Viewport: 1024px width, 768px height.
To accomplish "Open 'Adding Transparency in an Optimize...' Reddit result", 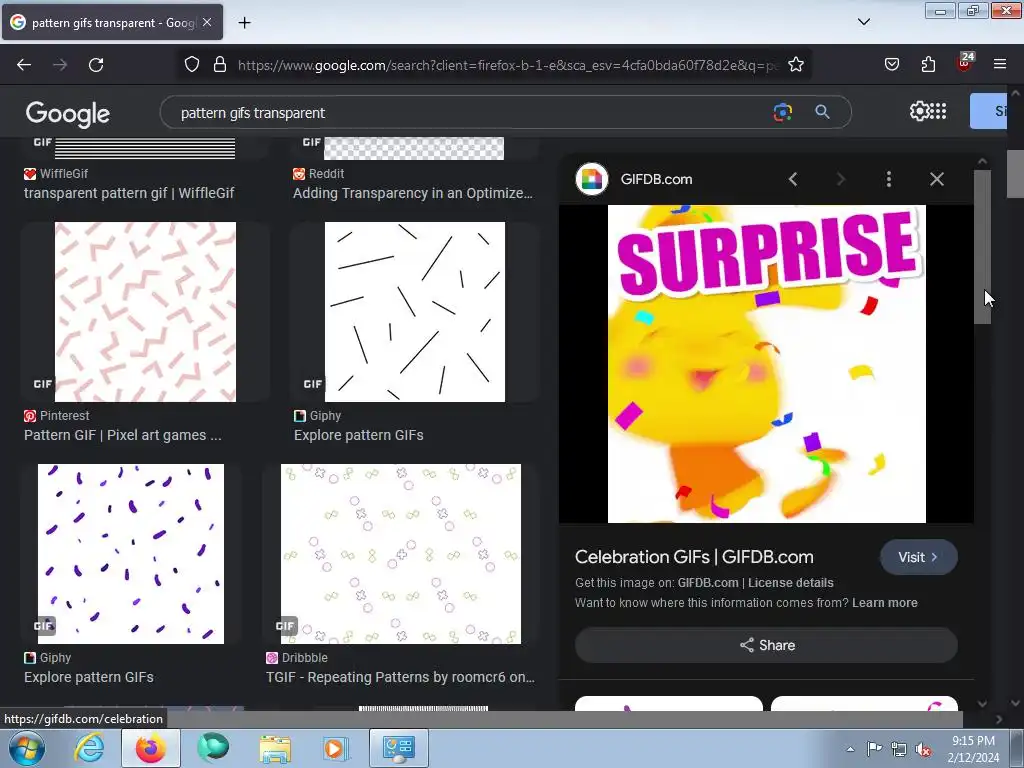I will point(413,193).
